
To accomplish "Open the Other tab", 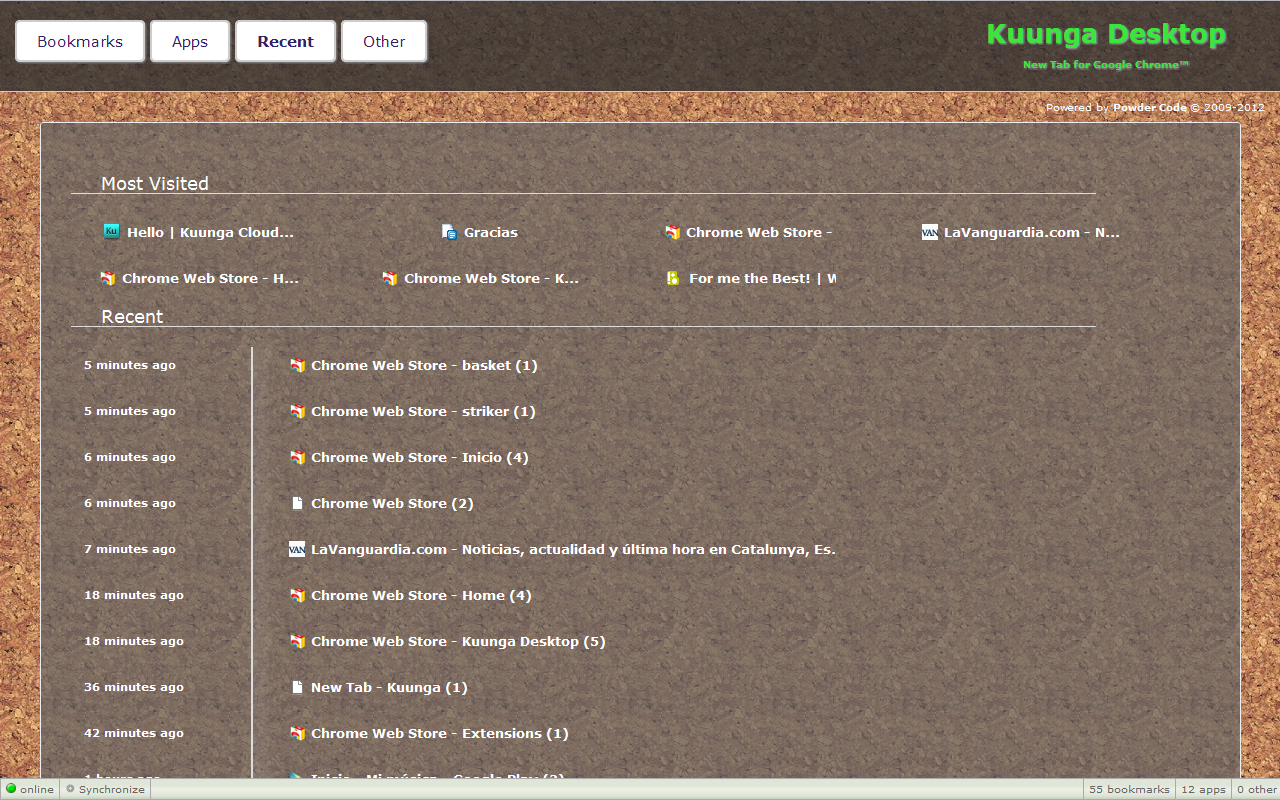I will (384, 42).
